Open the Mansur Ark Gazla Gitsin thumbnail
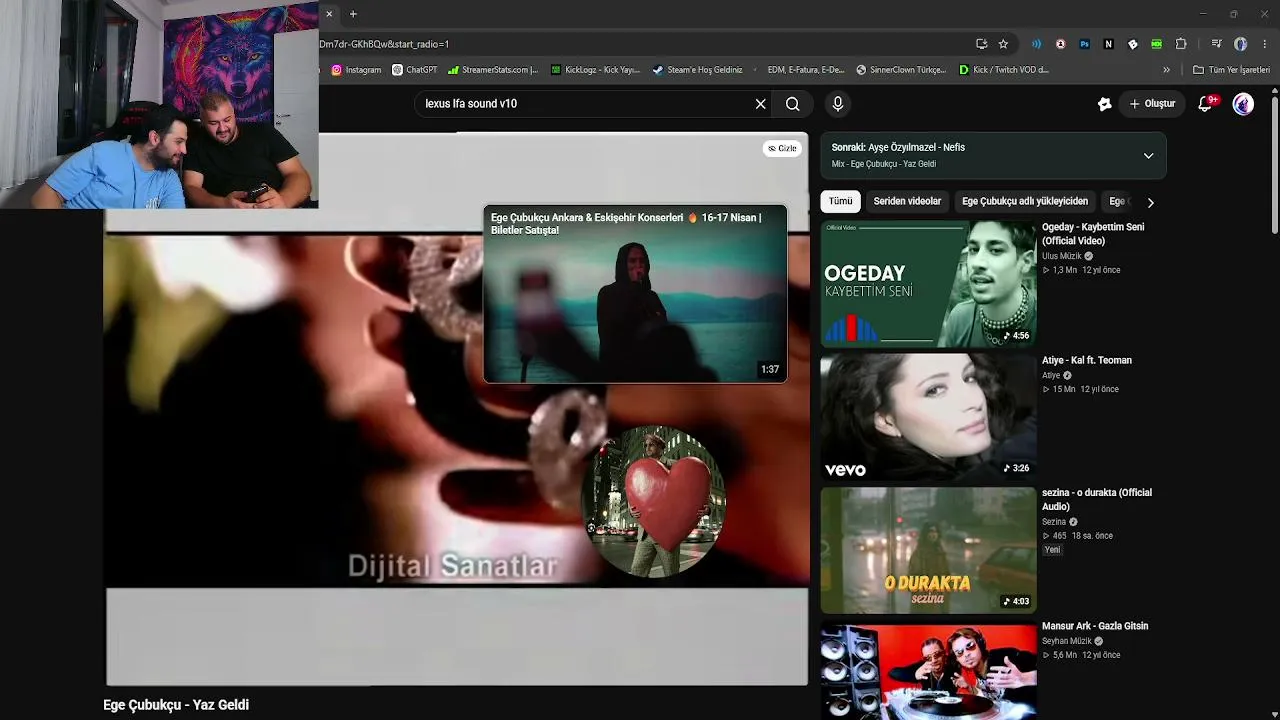The width and height of the screenshot is (1280, 720). pos(928,670)
